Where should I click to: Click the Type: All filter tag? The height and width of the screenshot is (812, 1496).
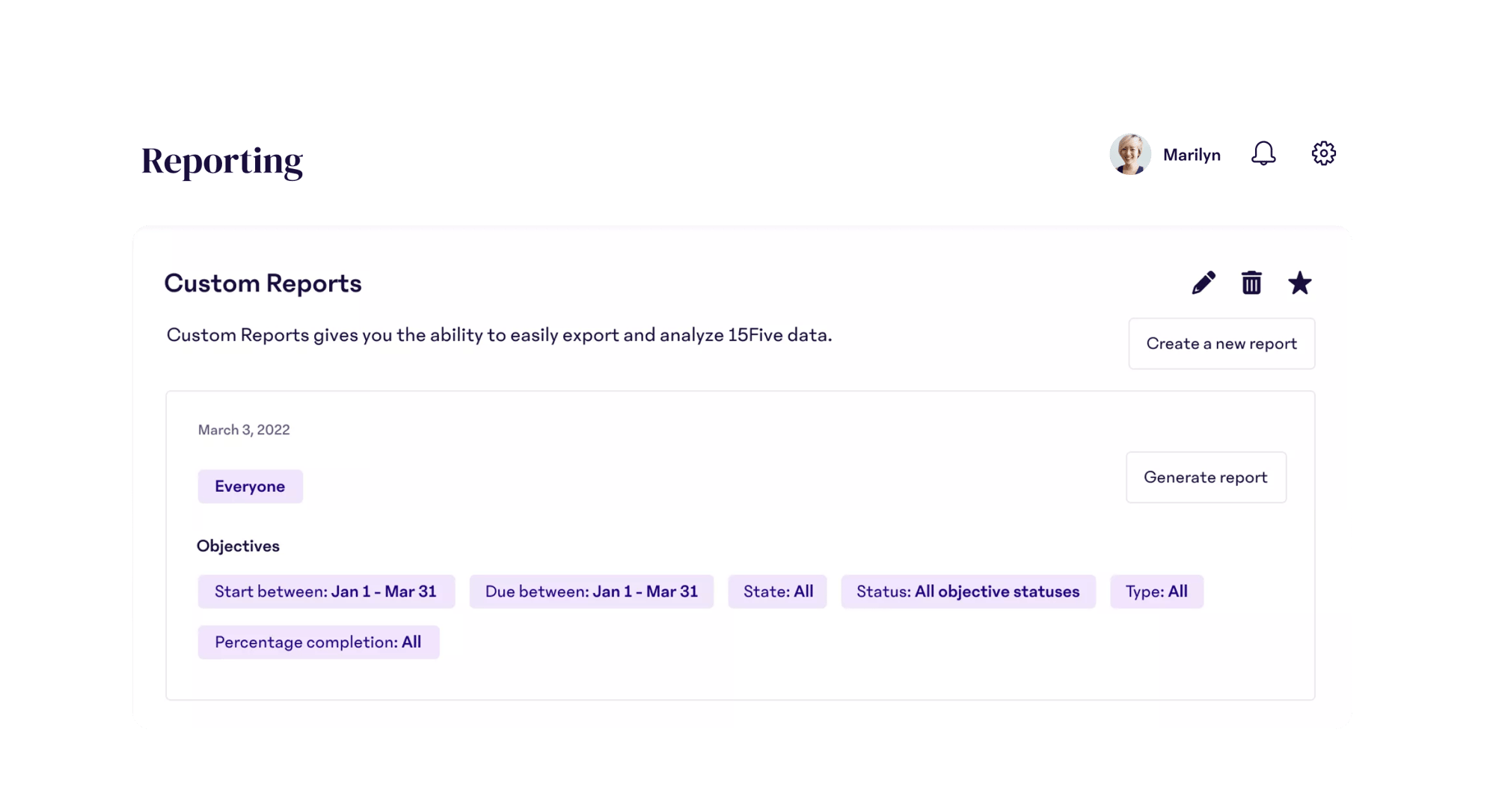point(1156,591)
